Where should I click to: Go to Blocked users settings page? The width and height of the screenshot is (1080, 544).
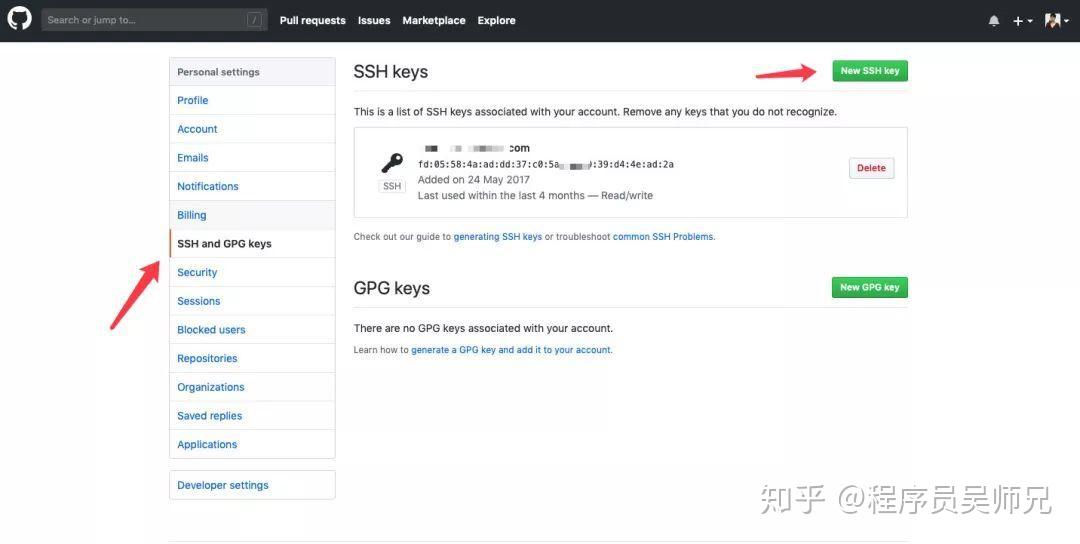click(211, 329)
